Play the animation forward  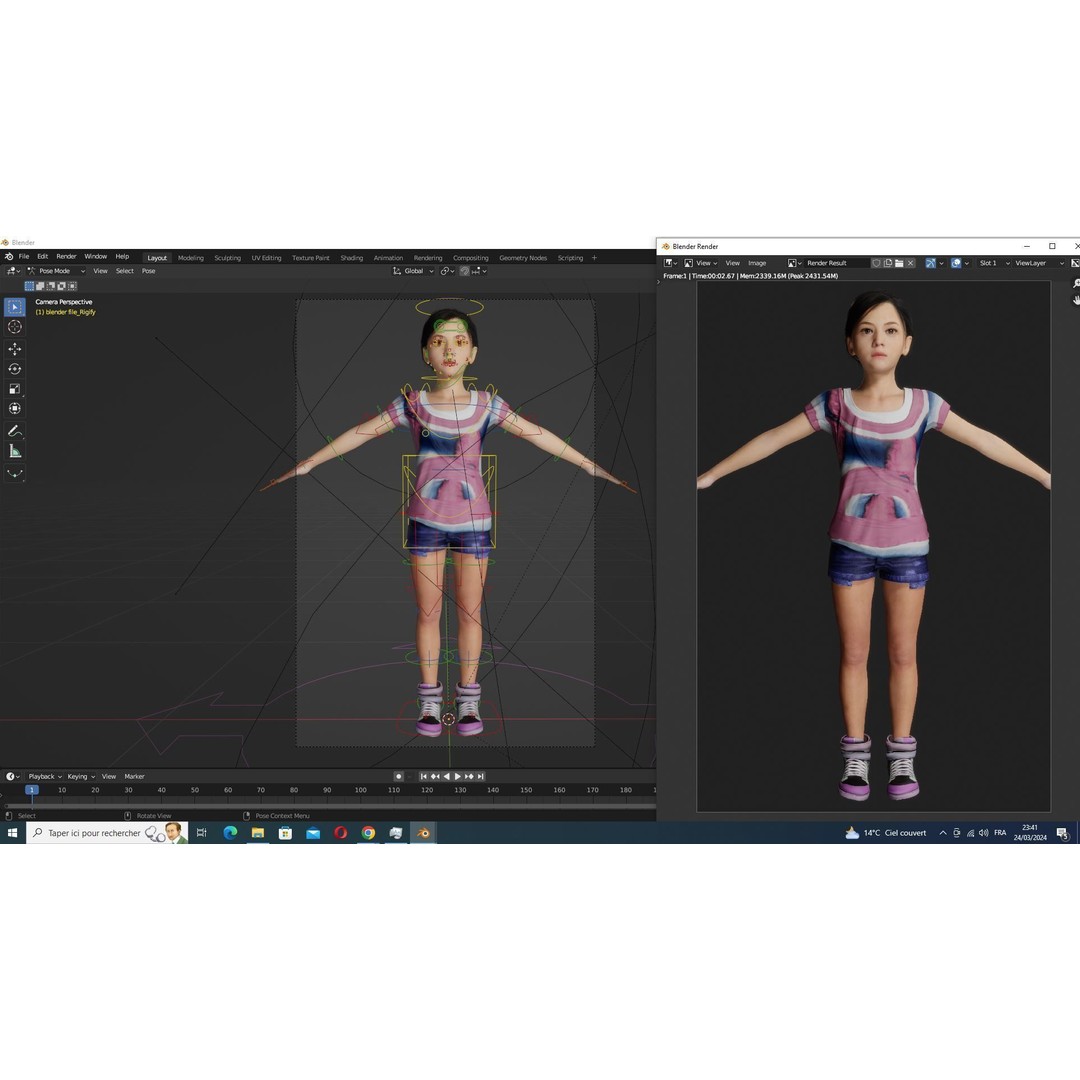[457, 776]
